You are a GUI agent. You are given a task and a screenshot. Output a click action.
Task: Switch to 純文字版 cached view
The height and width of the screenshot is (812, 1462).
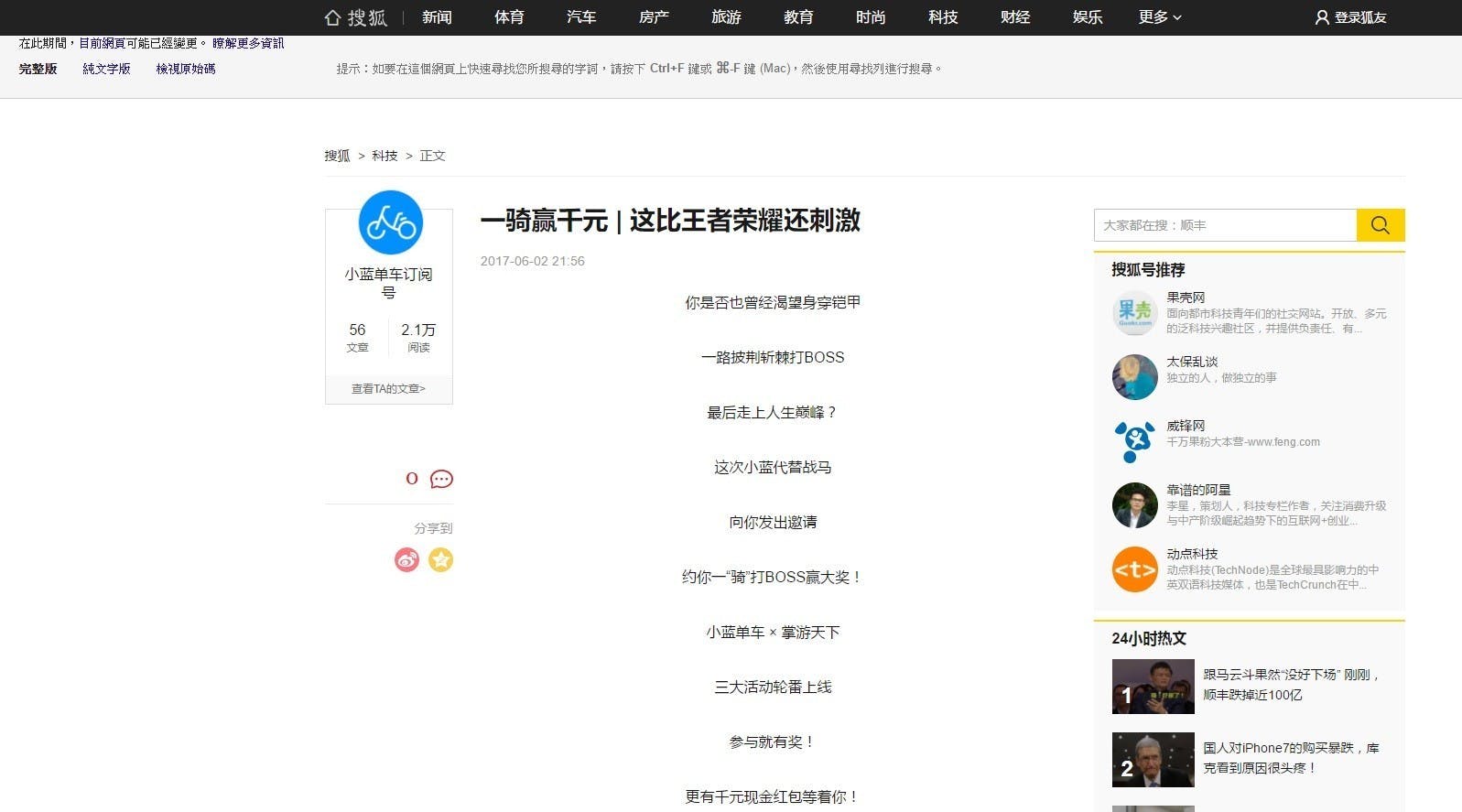tap(106, 69)
